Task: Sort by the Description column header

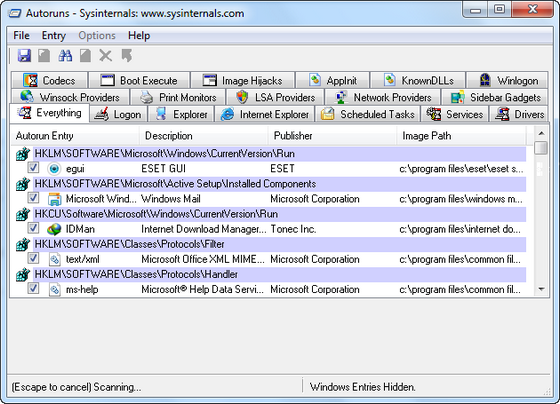Action: (x=204, y=136)
